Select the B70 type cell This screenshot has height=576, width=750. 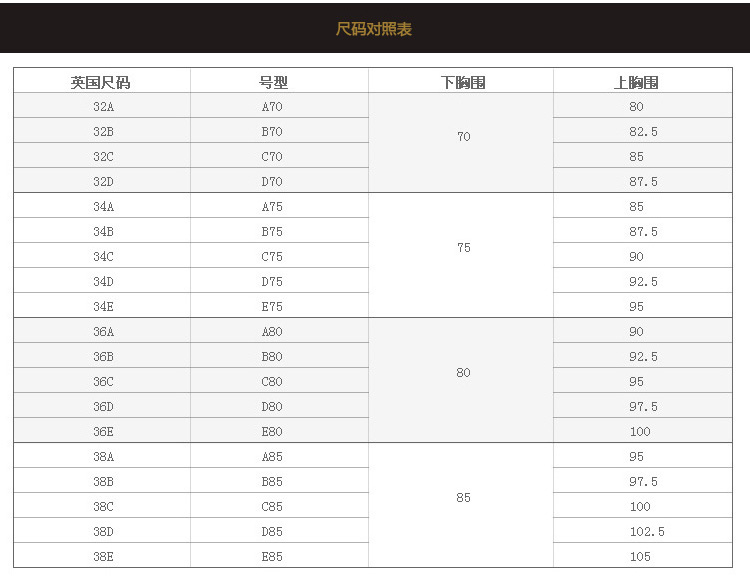[x=272, y=131]
